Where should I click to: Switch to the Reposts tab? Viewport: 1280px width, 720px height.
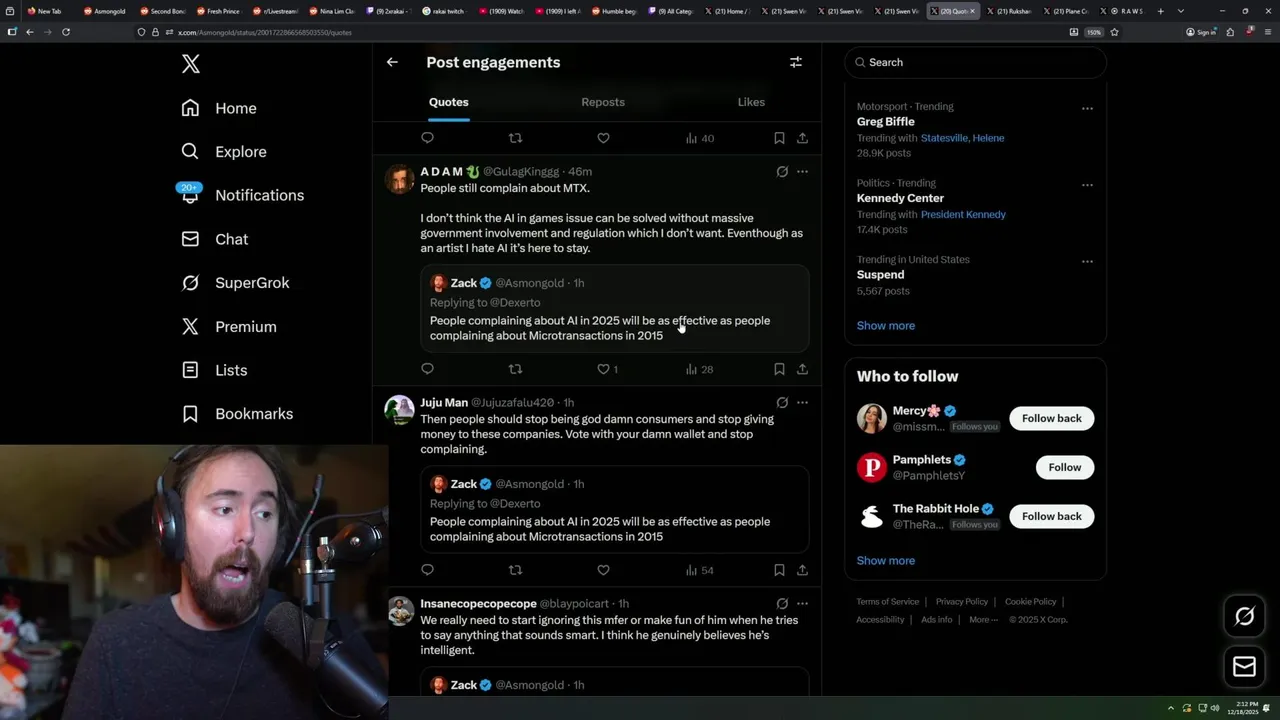(603, 102)
